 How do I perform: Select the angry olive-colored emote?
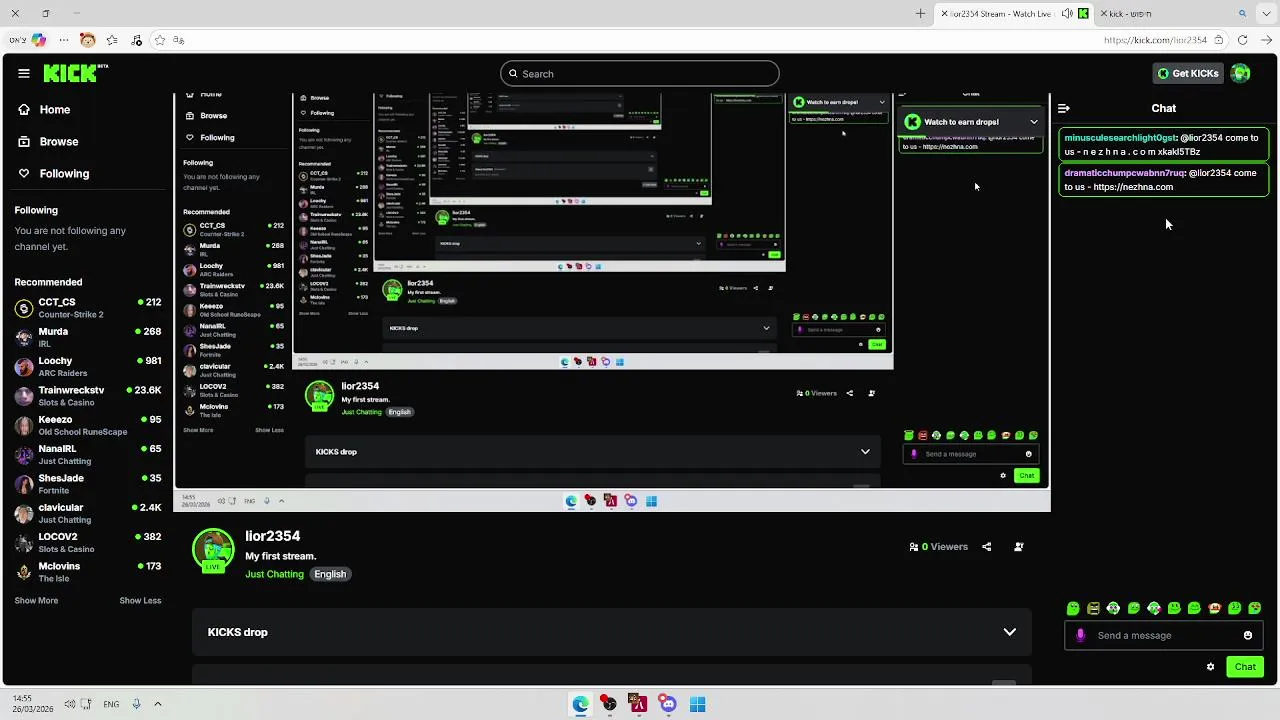click(1093, 608)
